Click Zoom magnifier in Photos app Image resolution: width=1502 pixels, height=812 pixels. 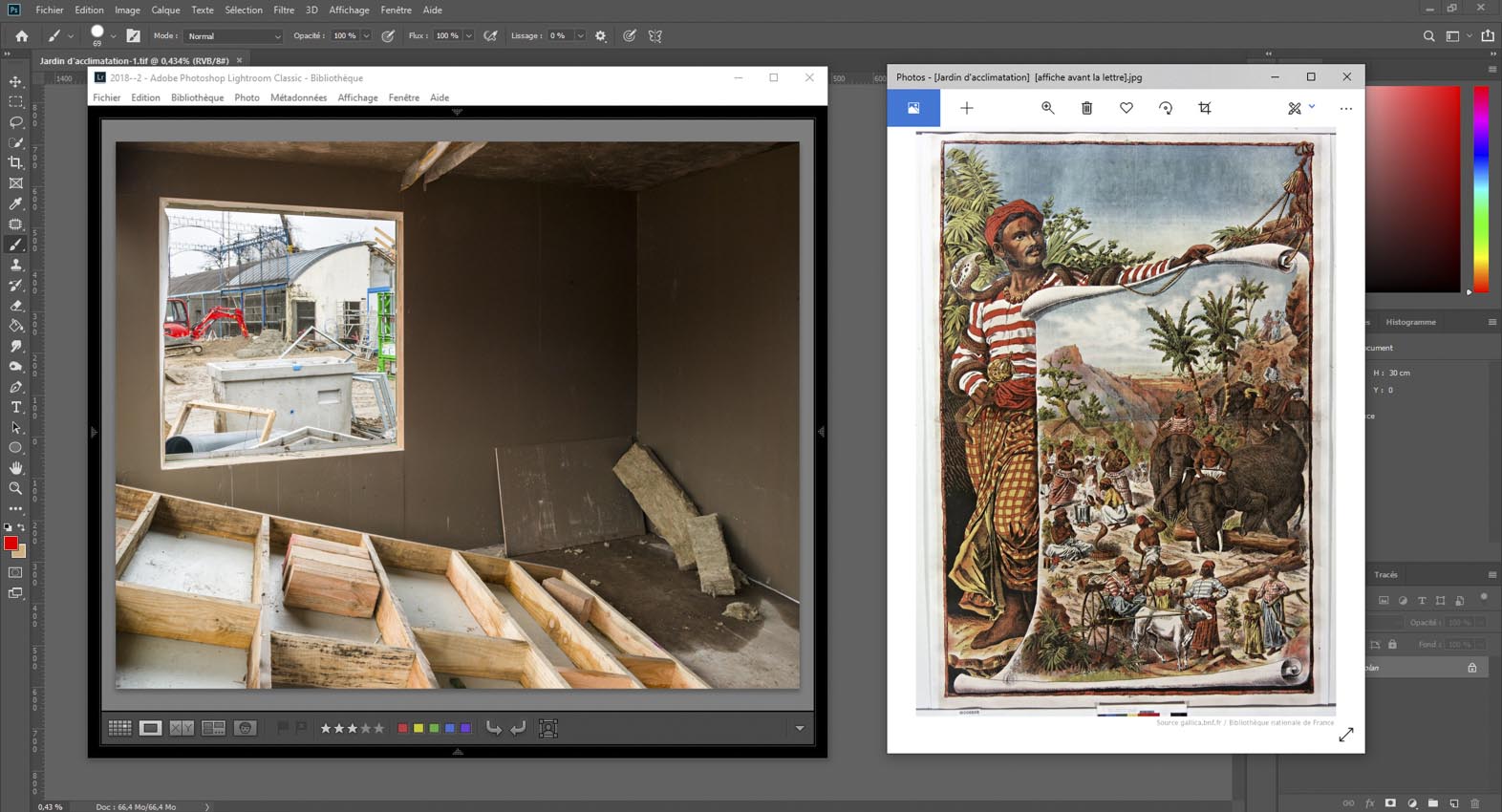(1047, 108)
